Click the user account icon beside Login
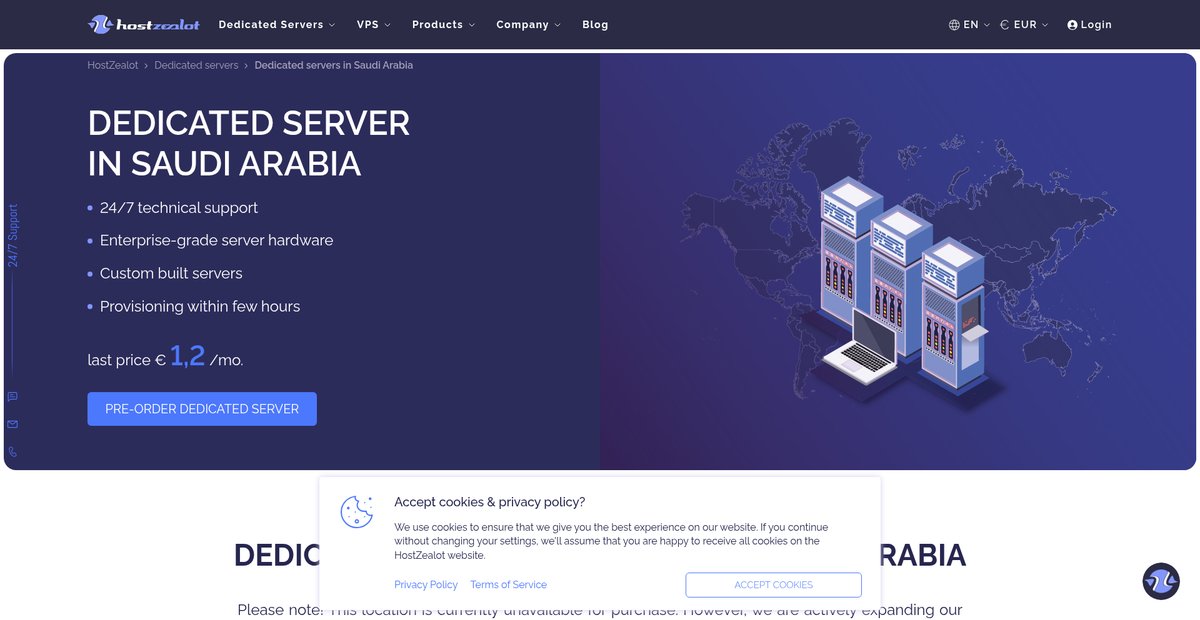 coord(1072,25)
